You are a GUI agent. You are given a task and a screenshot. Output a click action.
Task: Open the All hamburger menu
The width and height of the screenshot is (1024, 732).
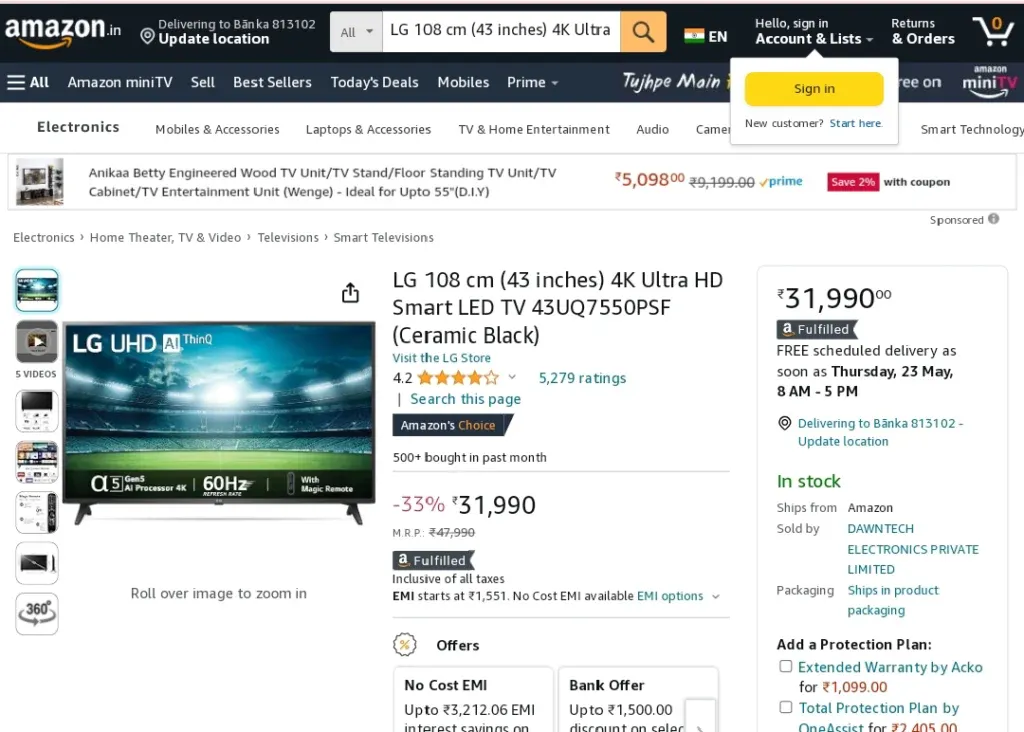click(x=28, y=82)
